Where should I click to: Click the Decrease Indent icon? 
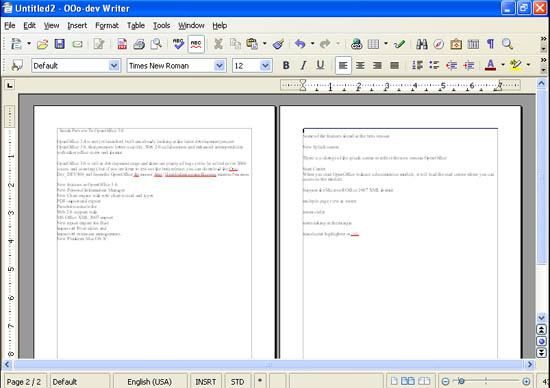tap(451, 65)
